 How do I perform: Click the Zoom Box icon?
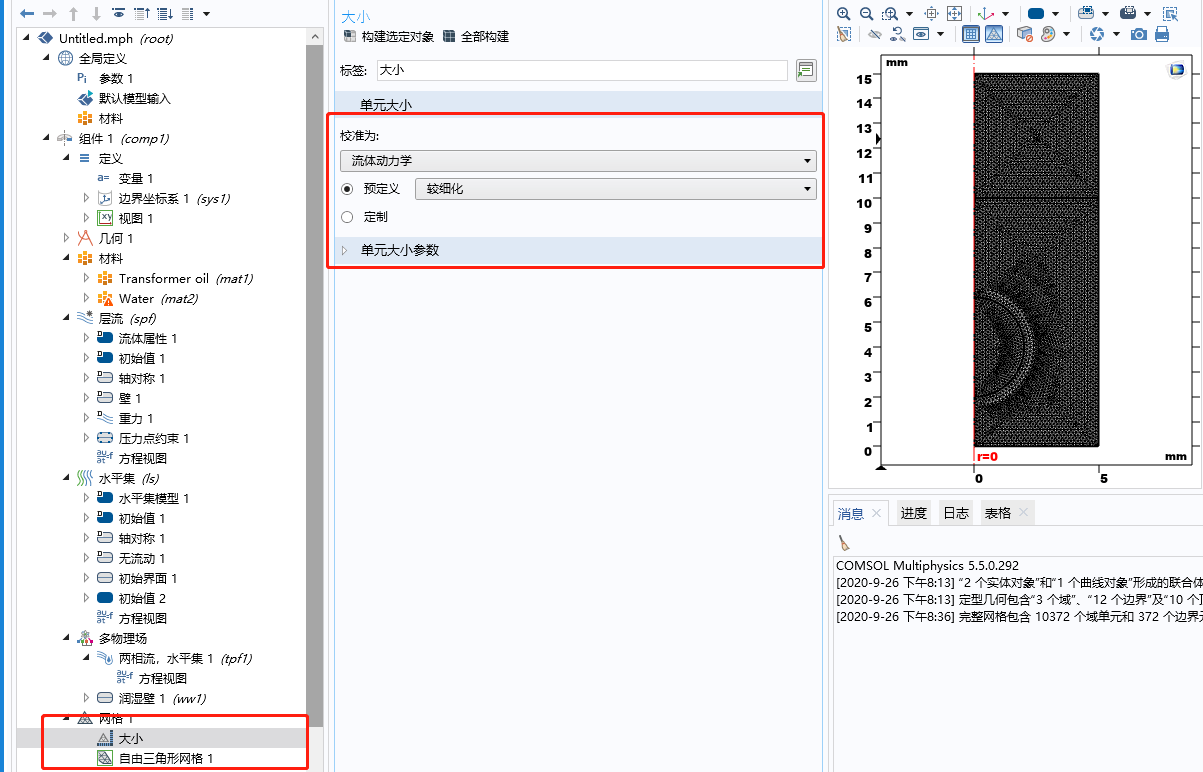coord(889,14)
